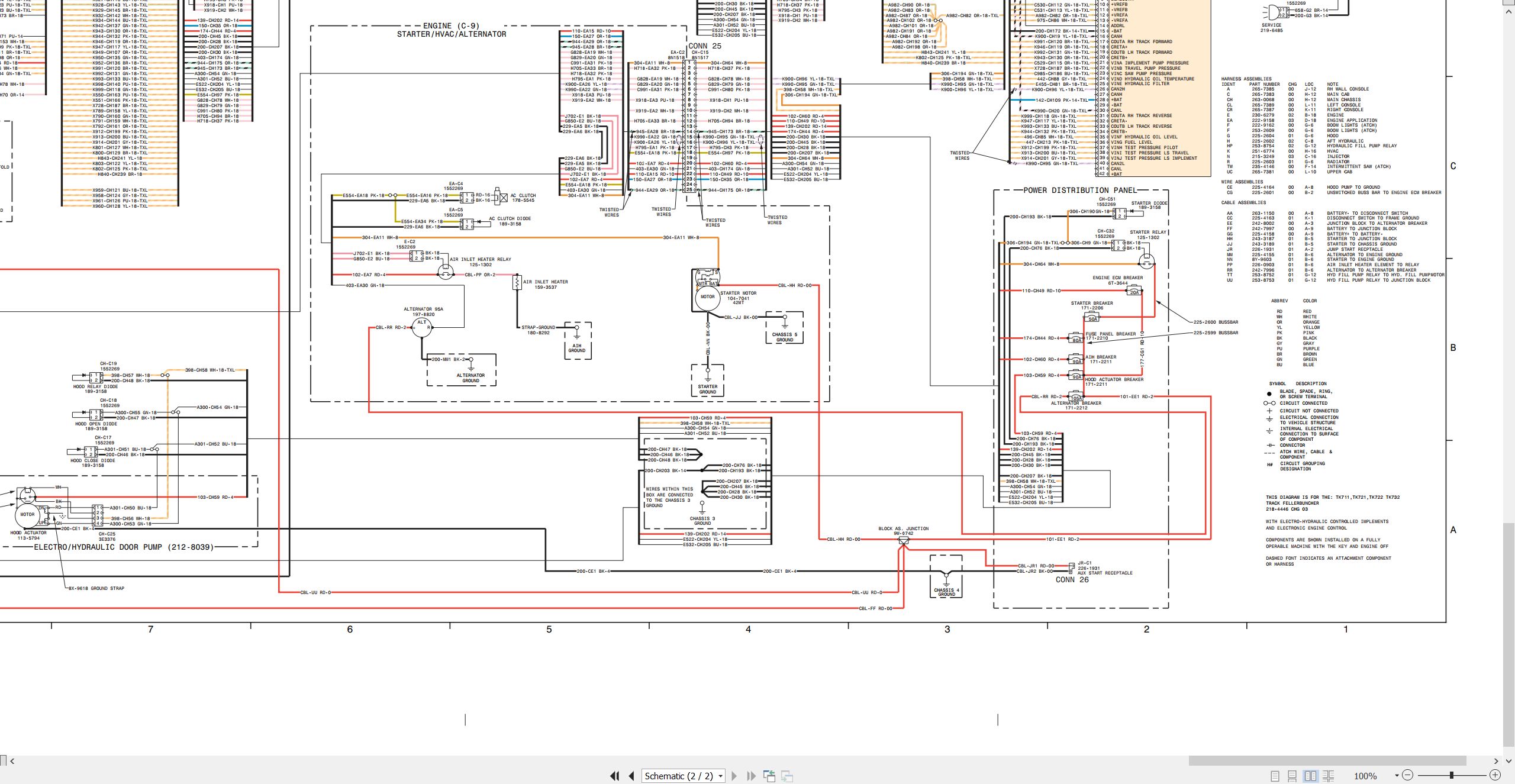Click the STARTER/HVAC/ALTERNATOR subtitle

point(452,34)
